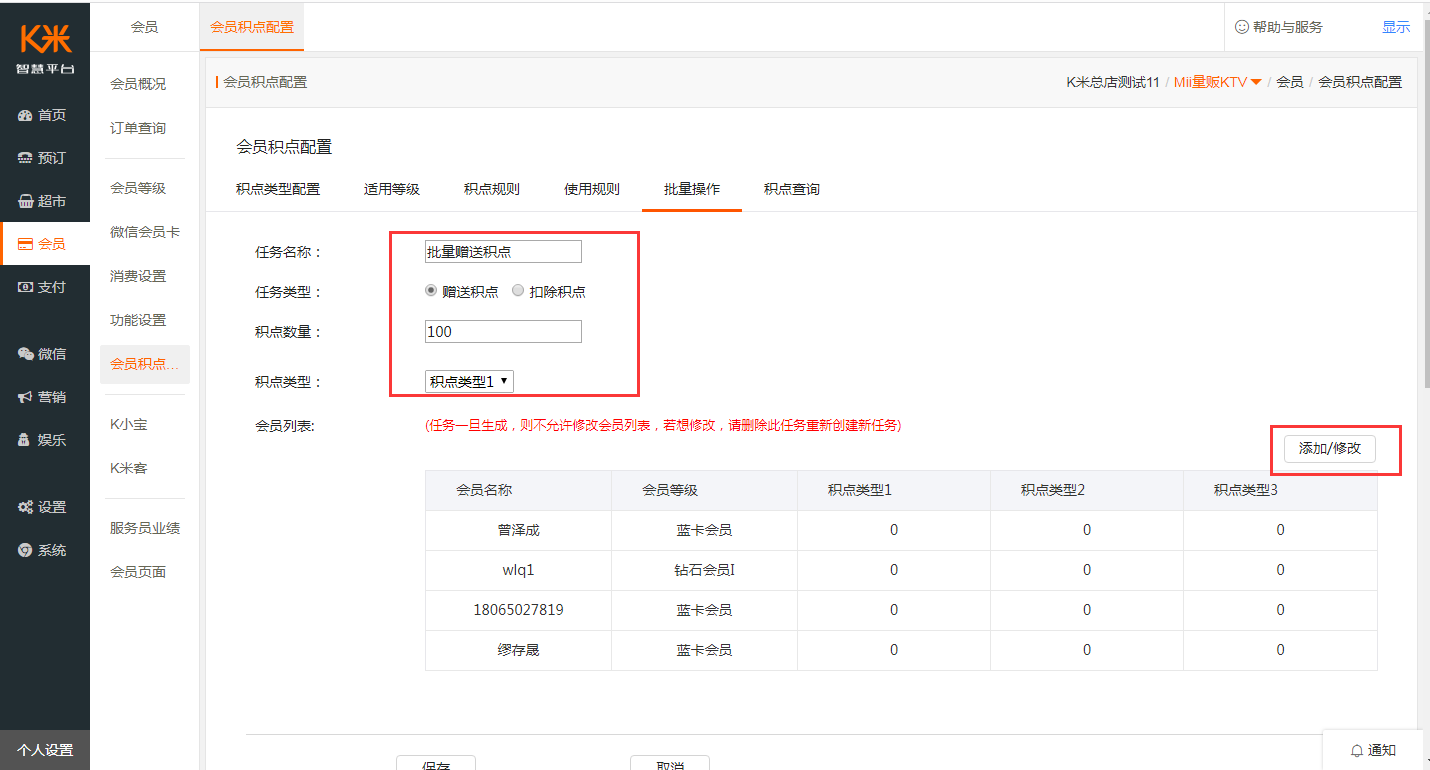Select 会员 in the dark sidebar

(x=45, y=244)
